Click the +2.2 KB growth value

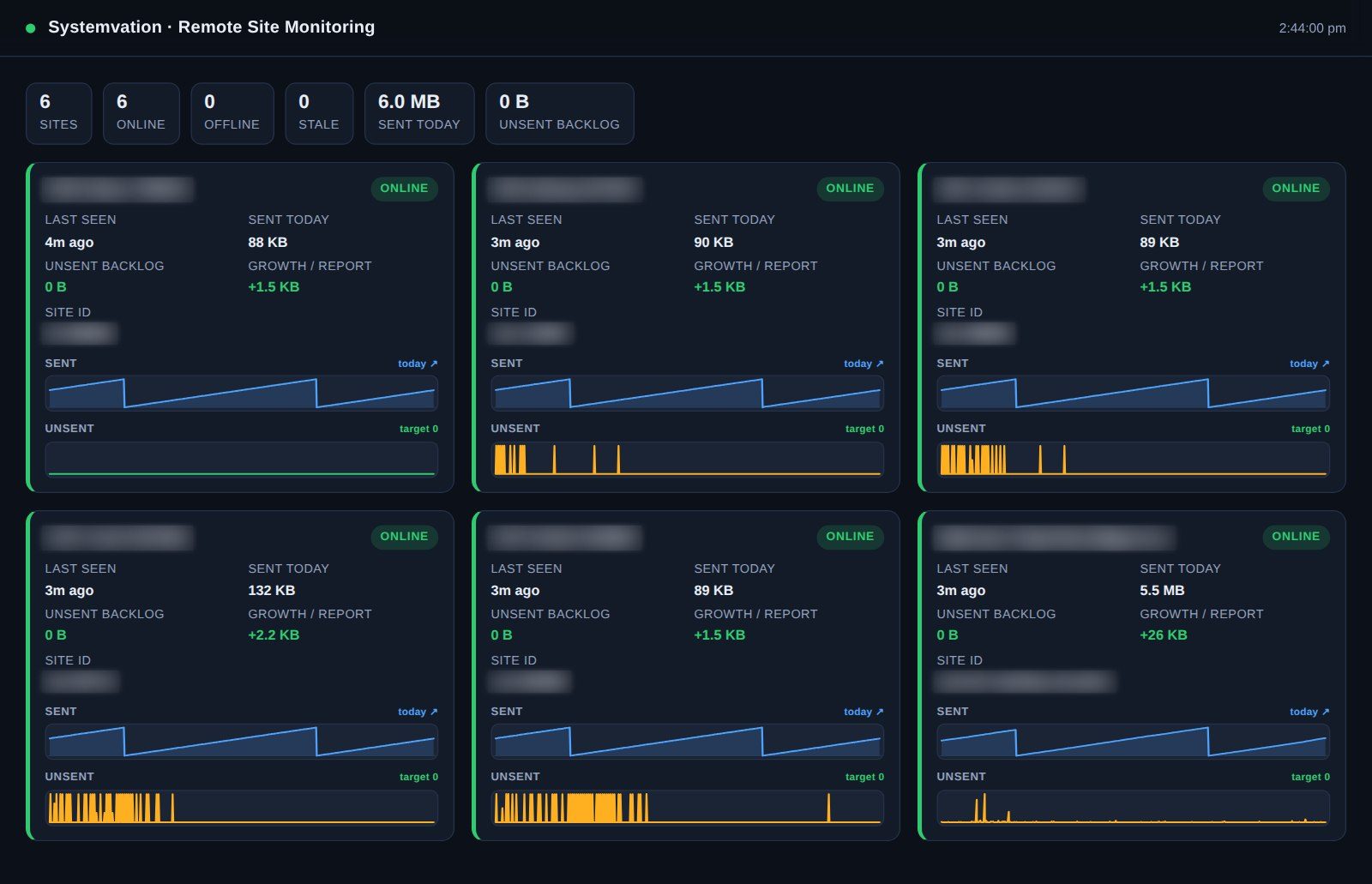click(274, 635)
